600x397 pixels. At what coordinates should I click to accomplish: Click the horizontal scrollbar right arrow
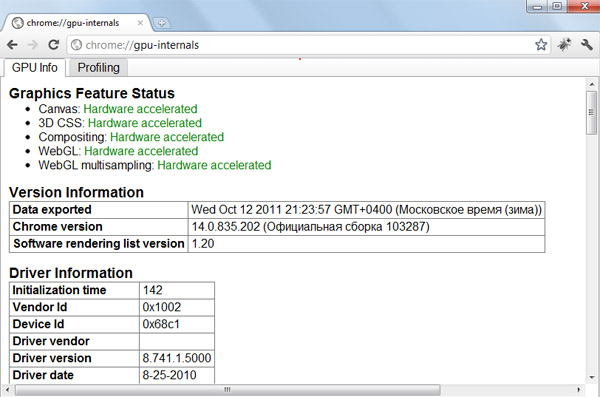coord(579,390)
